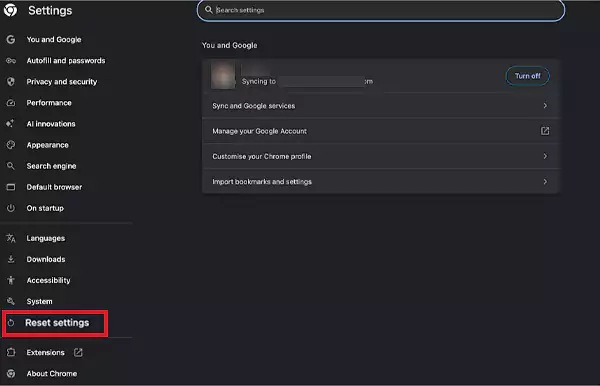The height and width of the screenshot is (386, 600).
Task: Click the Chrome icon for About Chrome
Action: pyautogui.click(x=11, y=373)
